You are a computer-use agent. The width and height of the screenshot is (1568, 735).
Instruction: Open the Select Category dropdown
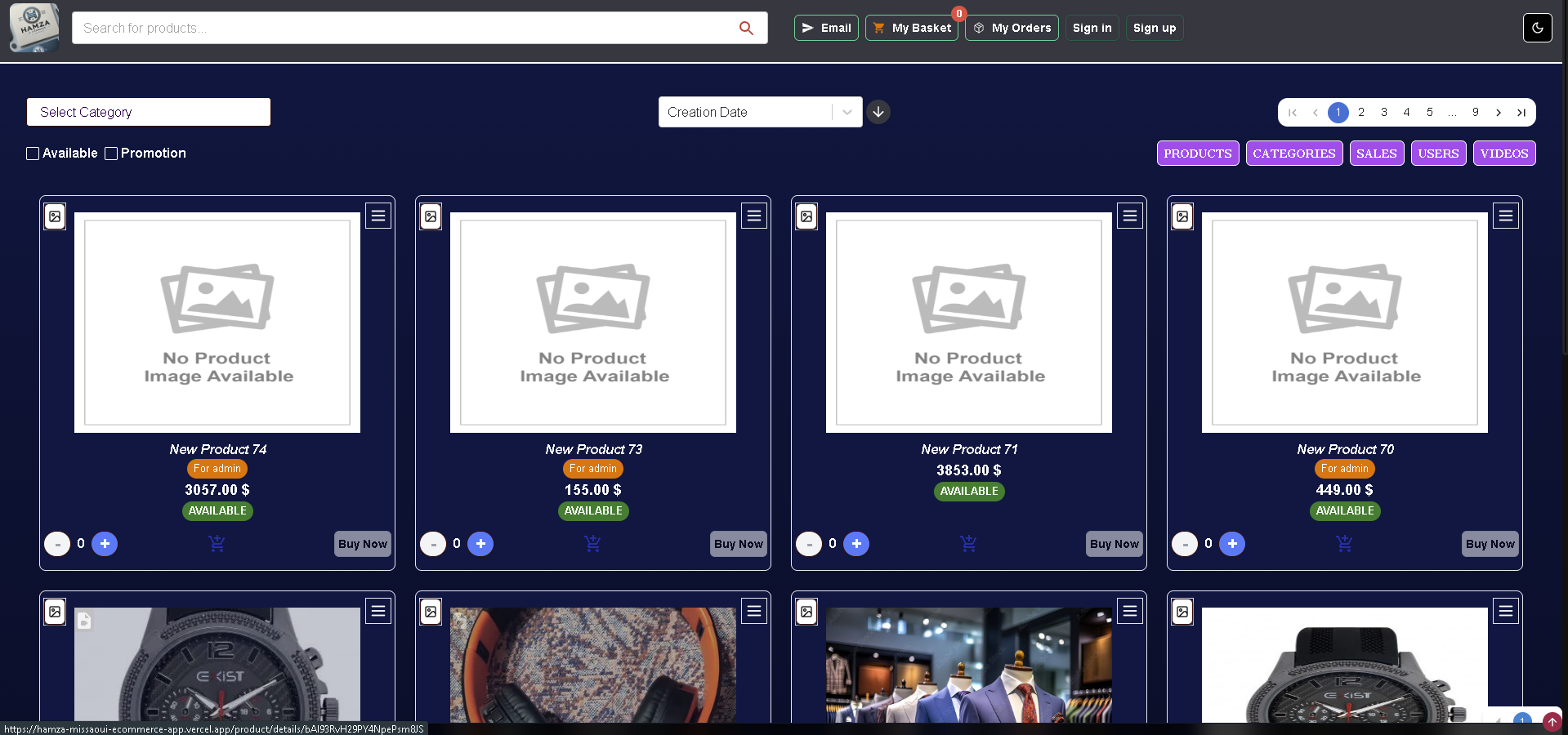click(149, 112)
